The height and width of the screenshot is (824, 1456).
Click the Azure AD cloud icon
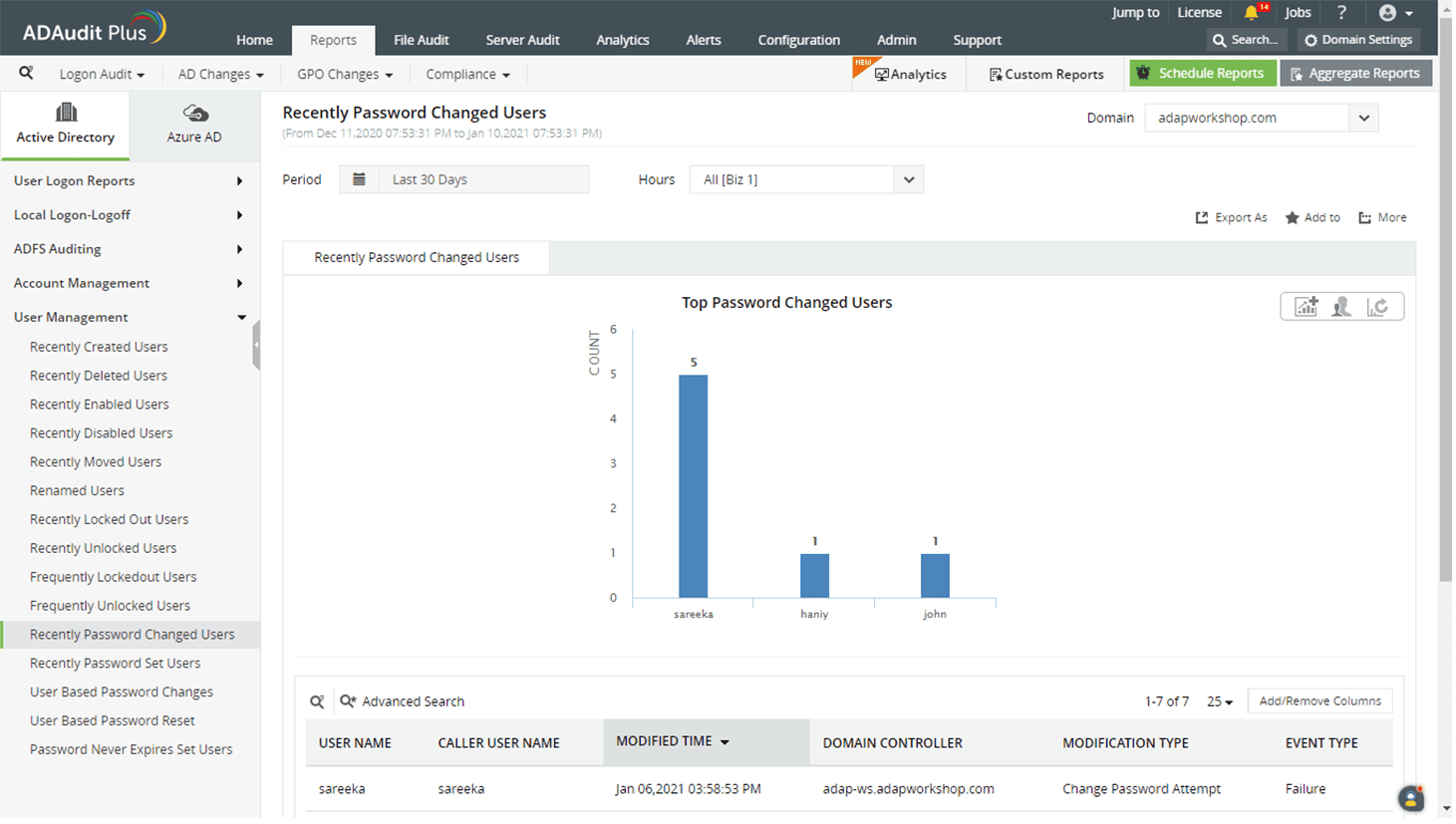tap(195, 114)
